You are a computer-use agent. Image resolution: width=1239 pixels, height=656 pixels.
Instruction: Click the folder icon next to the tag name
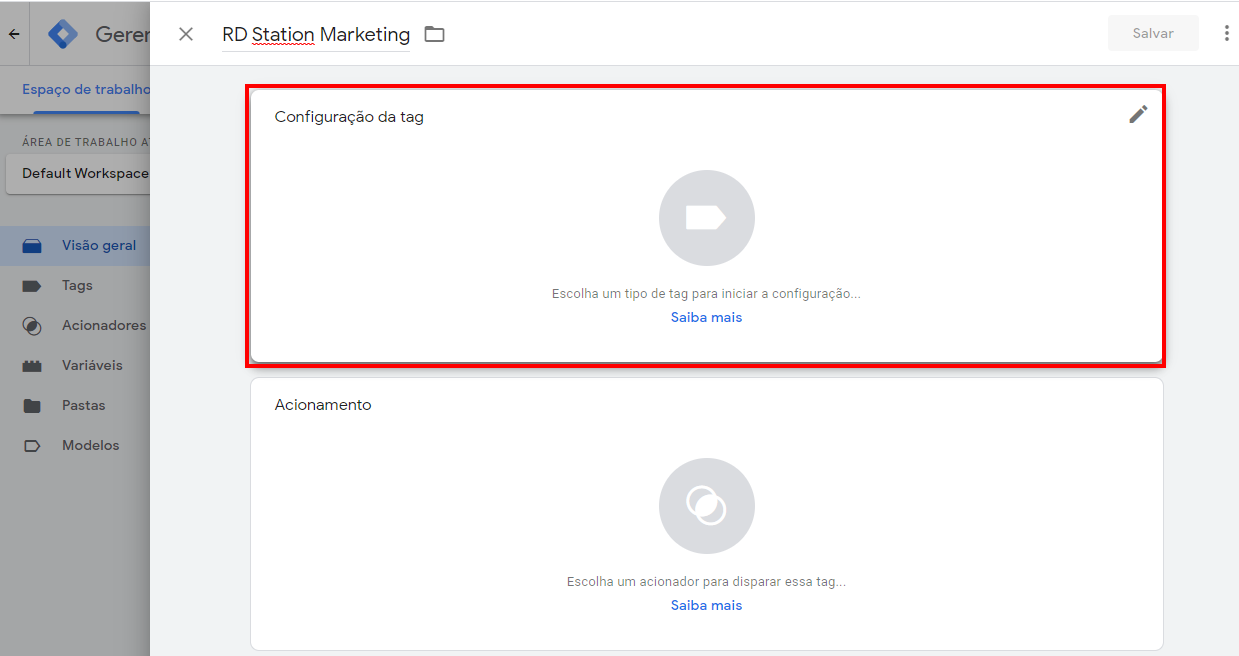point(434,33)
